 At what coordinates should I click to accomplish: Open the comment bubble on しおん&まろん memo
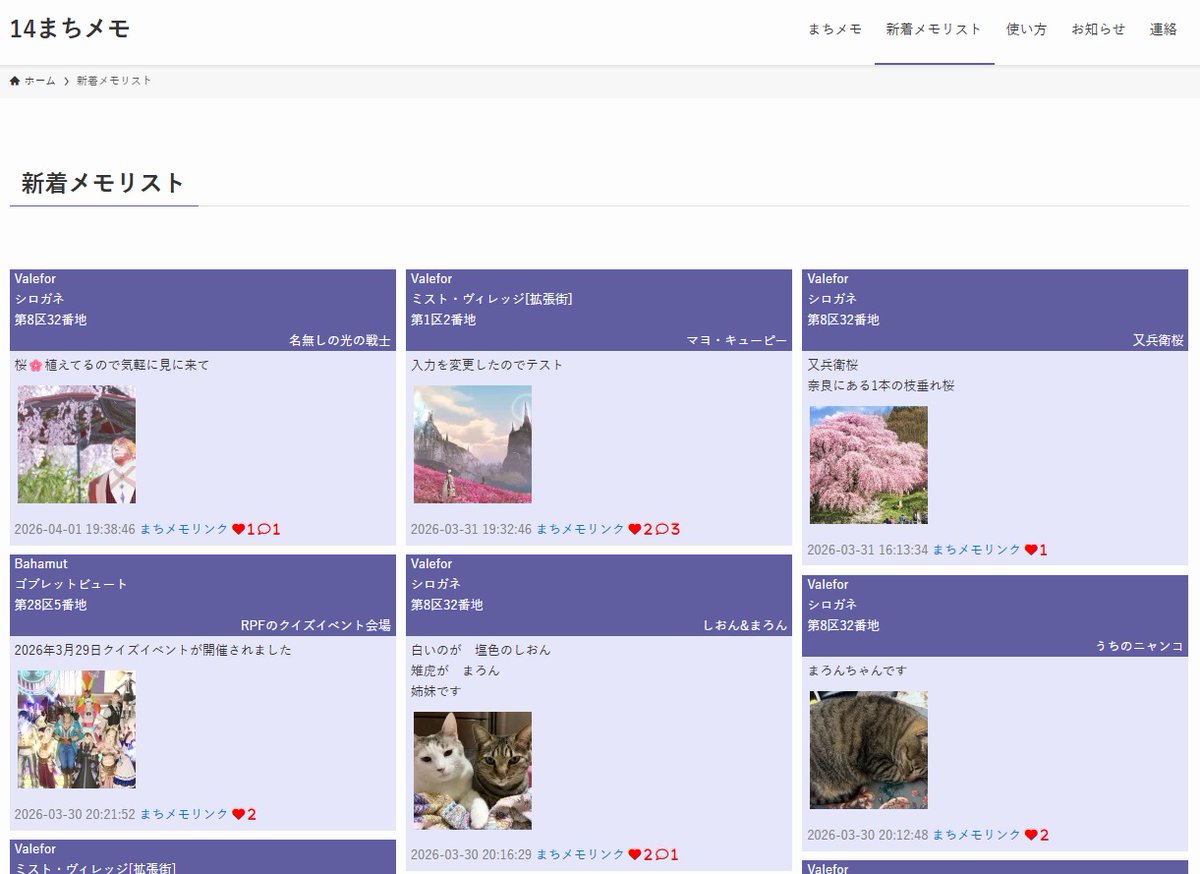pyautogui.click(x=660, y=854)
